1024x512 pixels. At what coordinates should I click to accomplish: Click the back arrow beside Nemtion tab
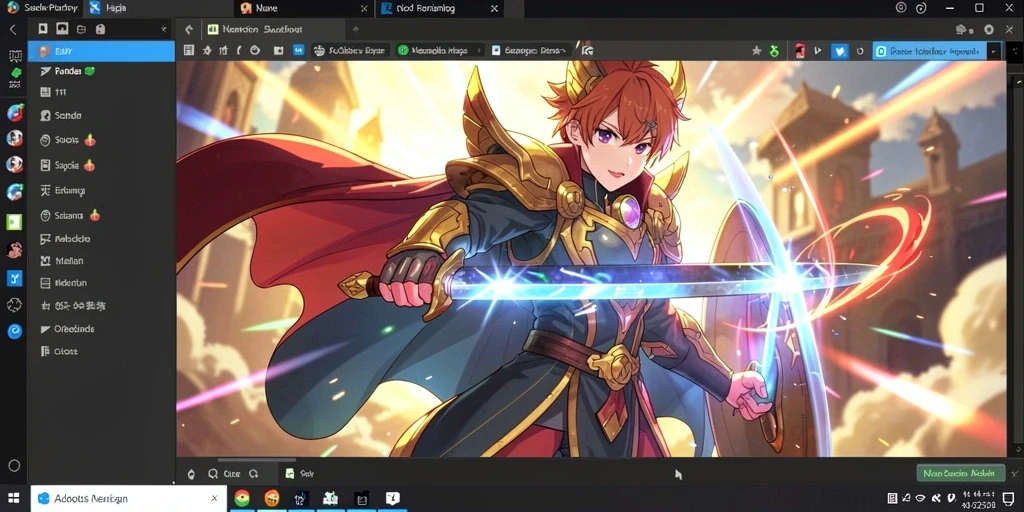189,29
